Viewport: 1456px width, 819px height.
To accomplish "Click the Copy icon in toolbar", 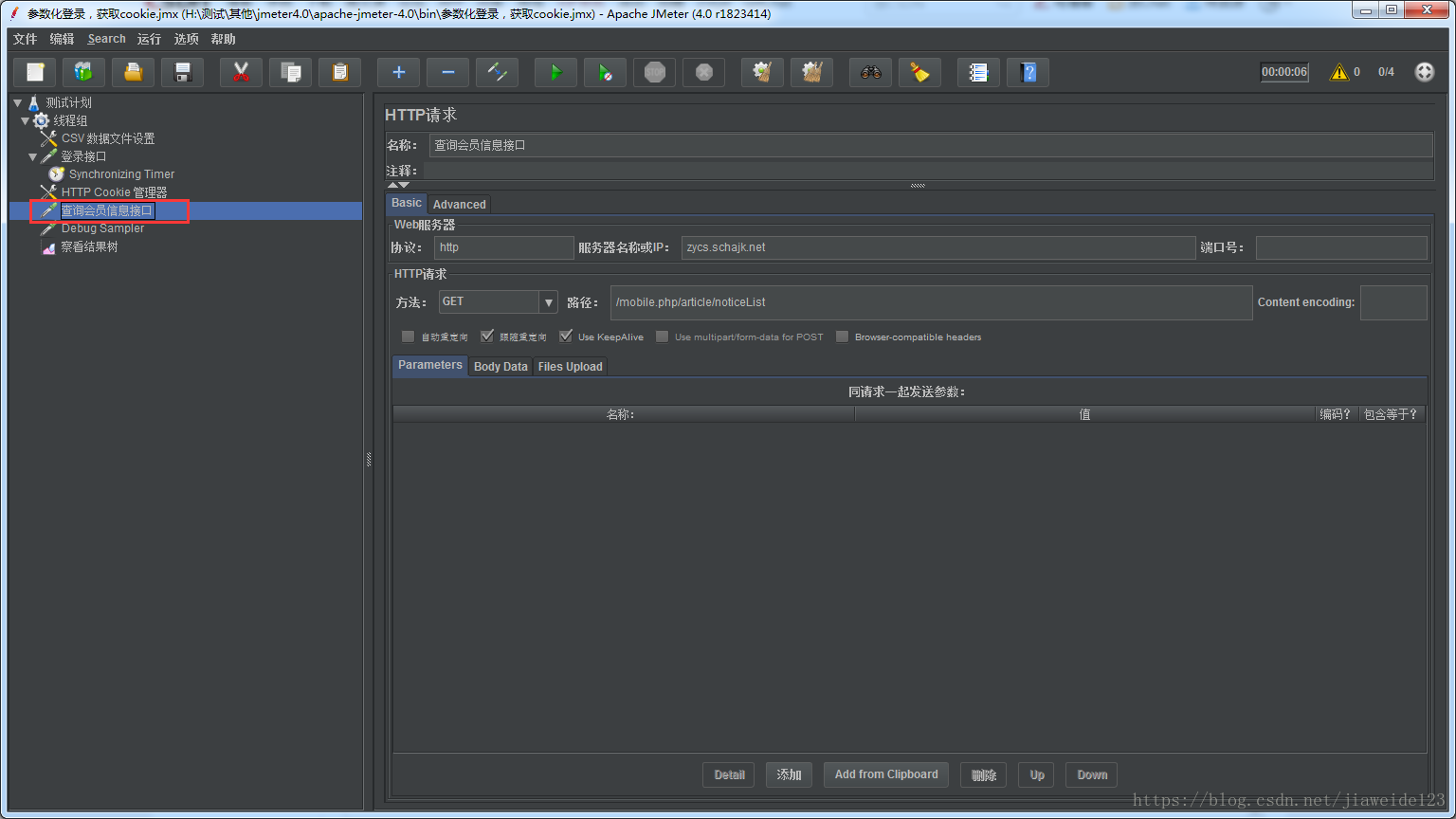I will (x=291, y=72).
